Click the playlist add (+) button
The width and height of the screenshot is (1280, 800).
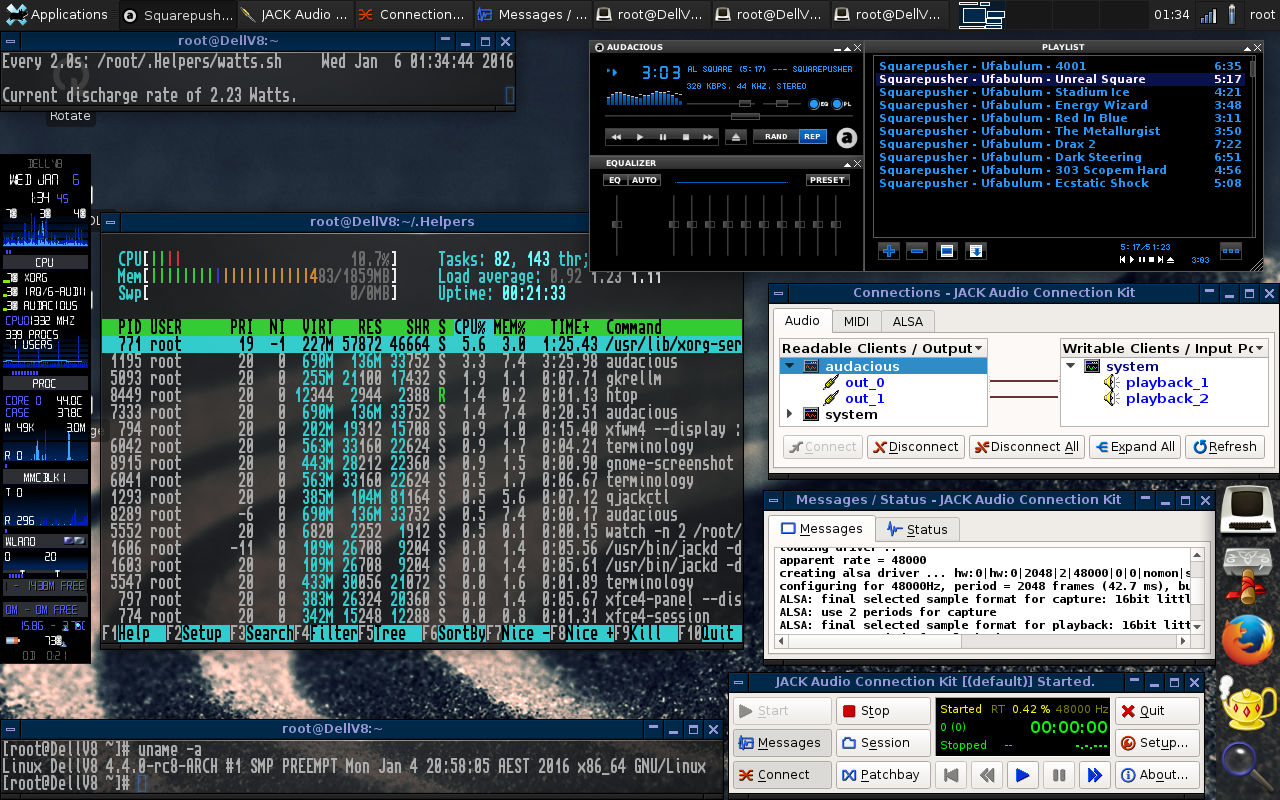click(x=888, y=251)
